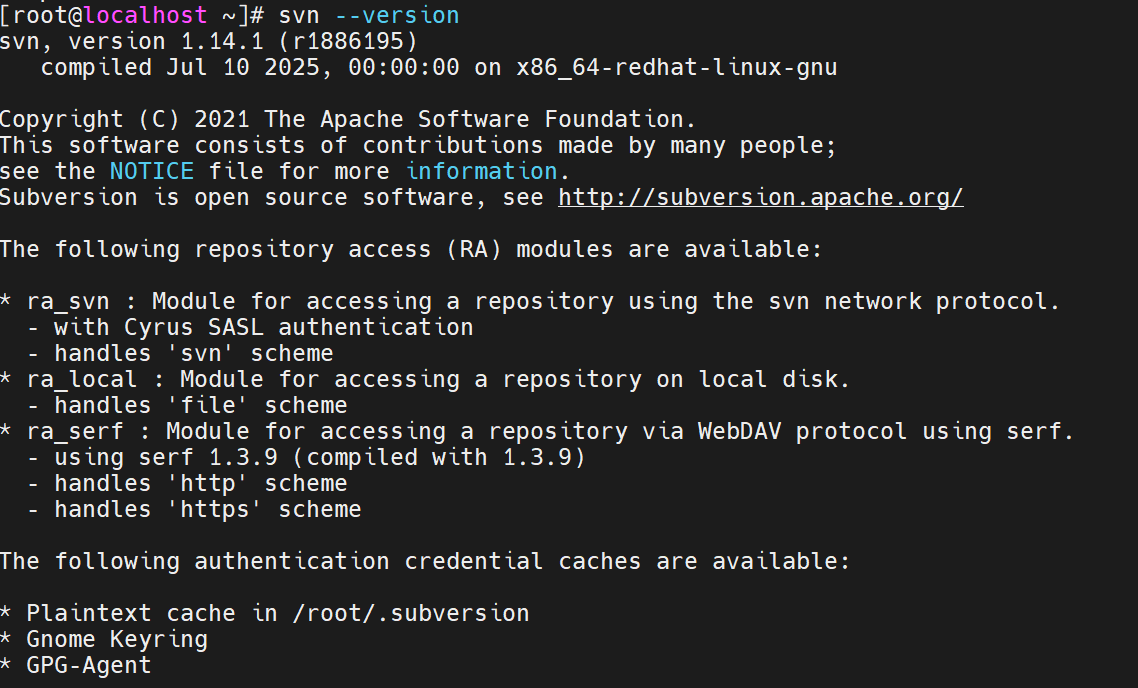The image size is (1138, 688).
Task: Click the 'Gnome Keyring' line
Action: pyautogui.click(x=104, y=639)
